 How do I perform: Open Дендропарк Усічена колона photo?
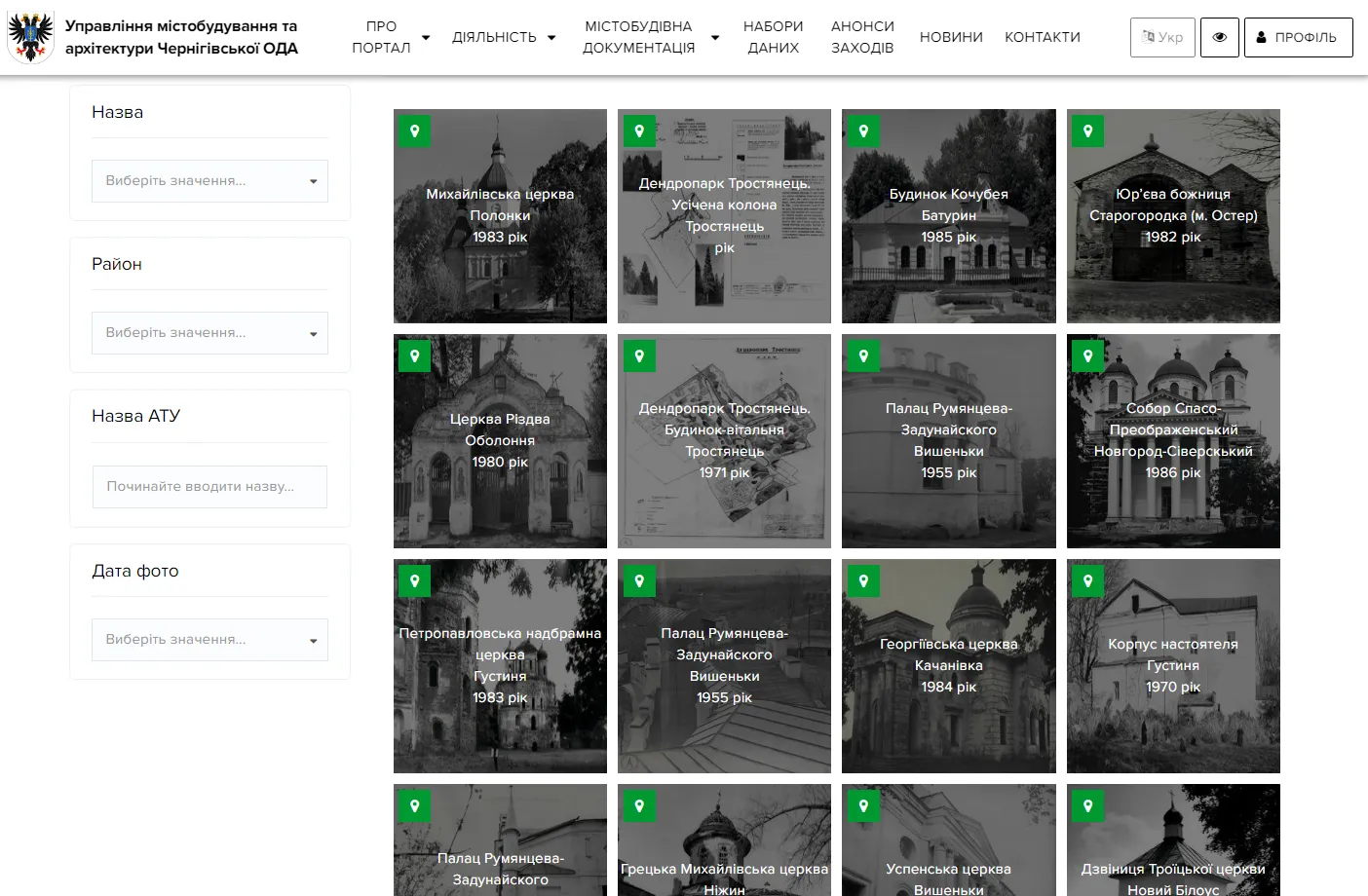[x=724, y=216]
